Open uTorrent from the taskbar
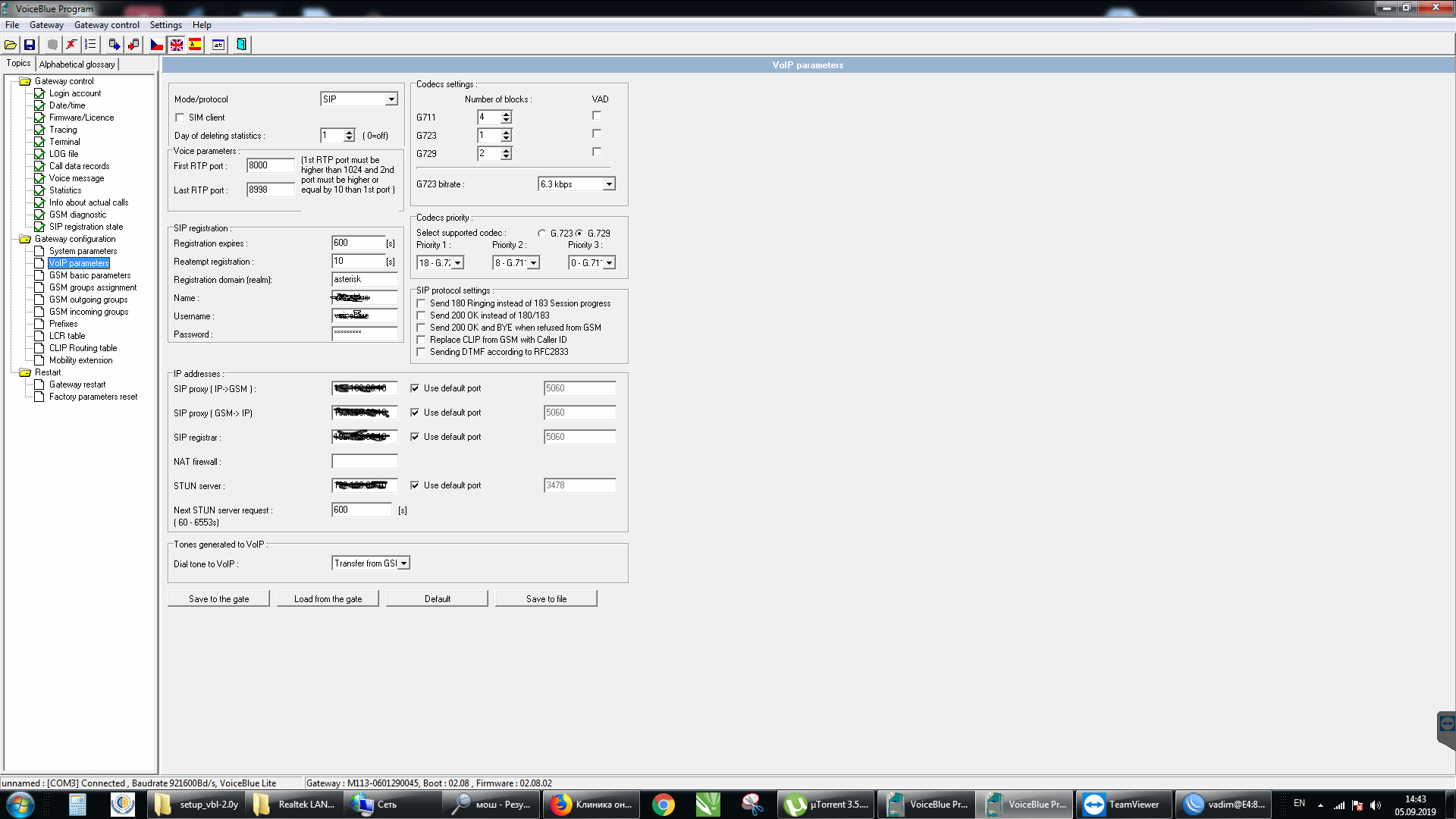The image size is (1456, 819). coord(827,805)
